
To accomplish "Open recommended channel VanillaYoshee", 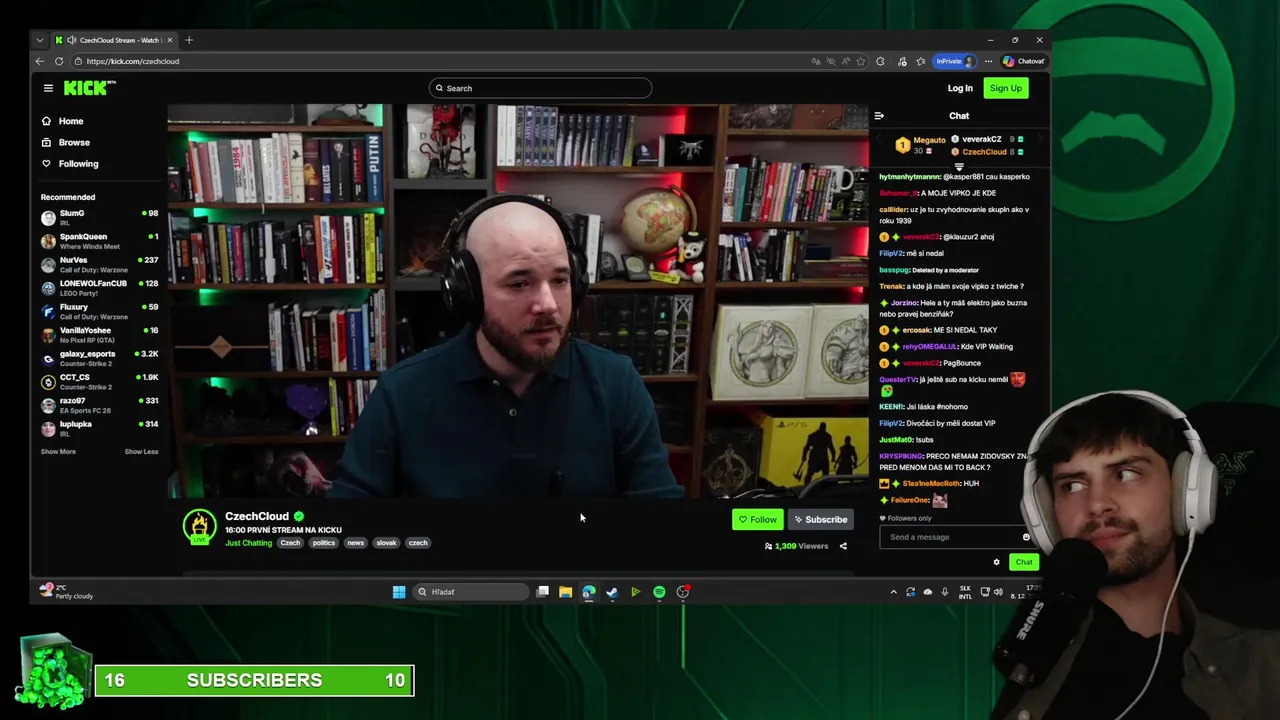I will point(99,334).
